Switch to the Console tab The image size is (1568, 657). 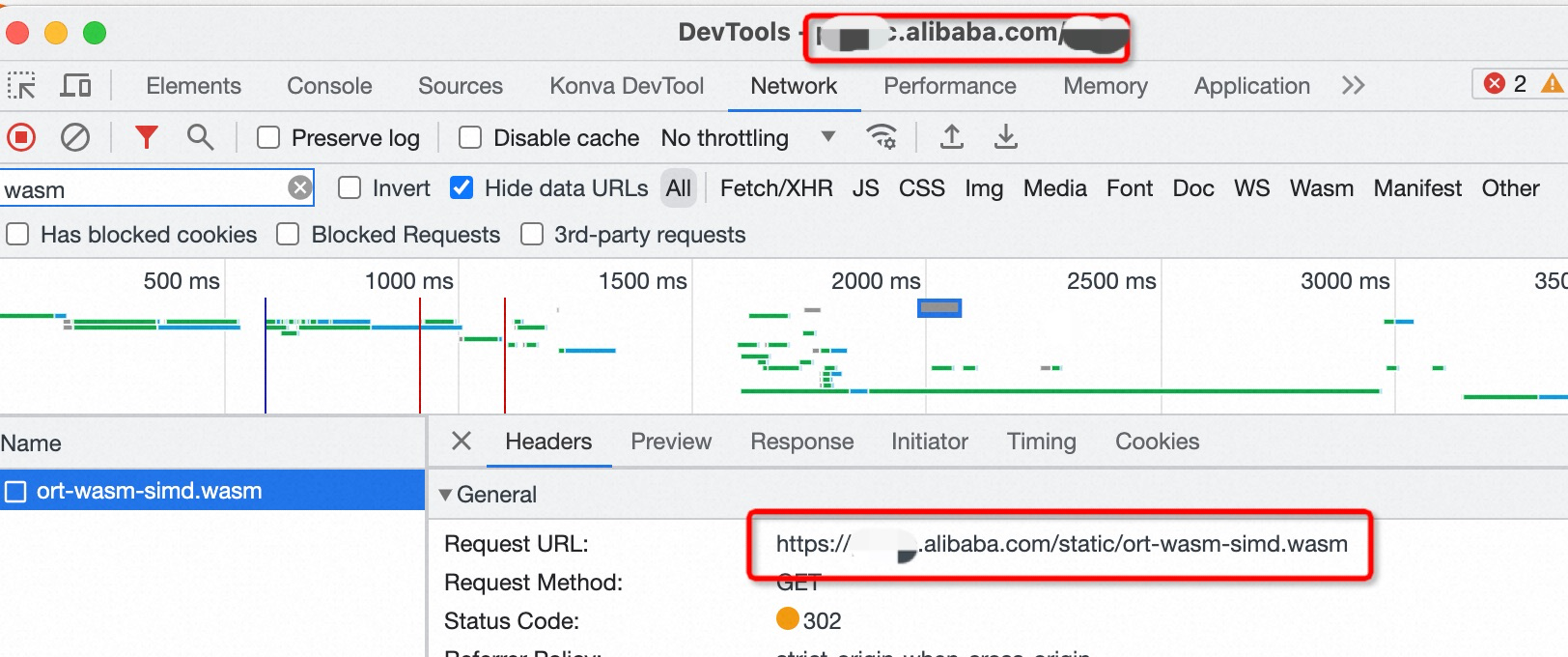(329, 86)
